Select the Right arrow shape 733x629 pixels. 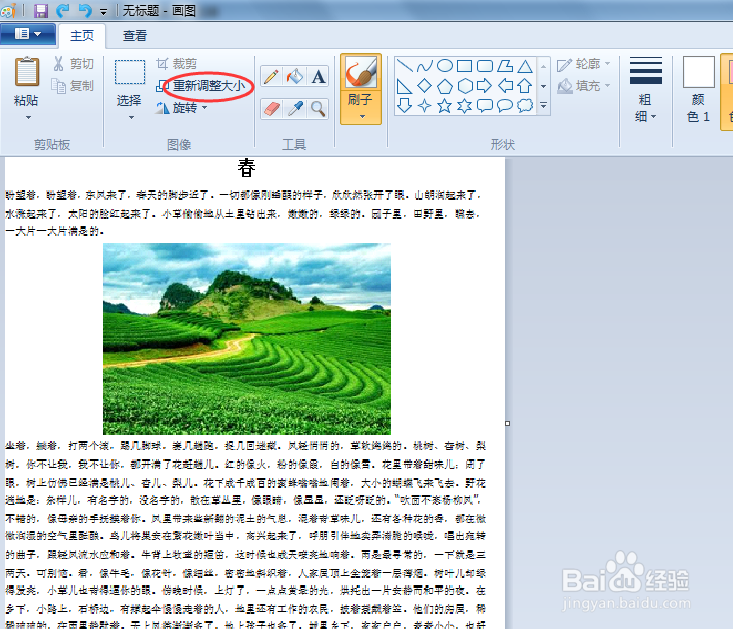485,86
